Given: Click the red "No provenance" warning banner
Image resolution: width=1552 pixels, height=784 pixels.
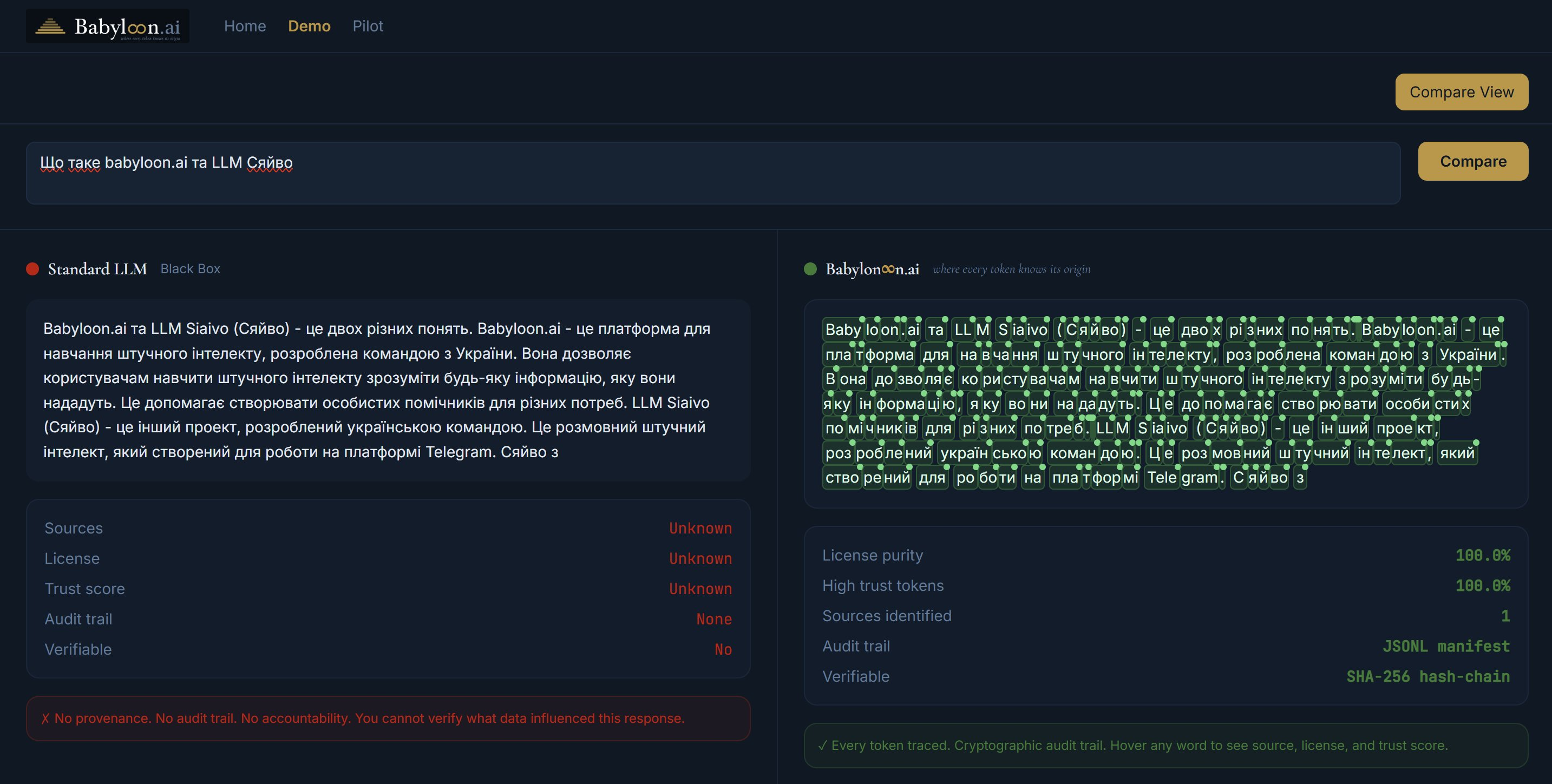Looking at the screenshot, I should point(388,719).
